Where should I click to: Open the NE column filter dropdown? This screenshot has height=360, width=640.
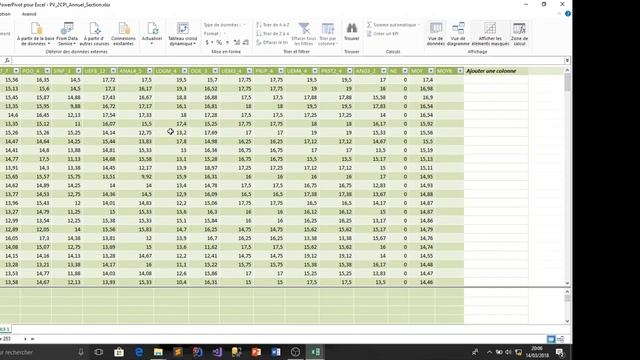coord(405,71)
